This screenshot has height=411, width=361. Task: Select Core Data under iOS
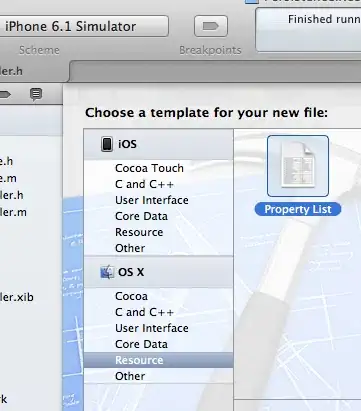141,216
